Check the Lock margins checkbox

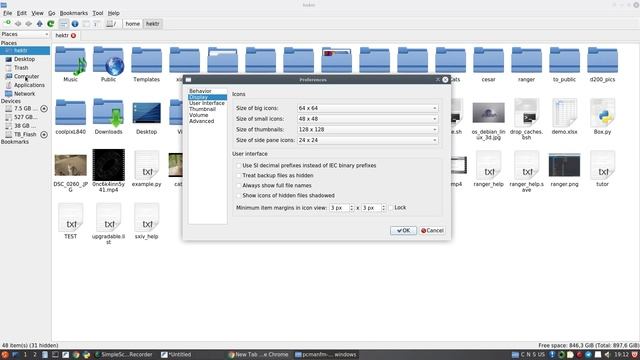391,208
